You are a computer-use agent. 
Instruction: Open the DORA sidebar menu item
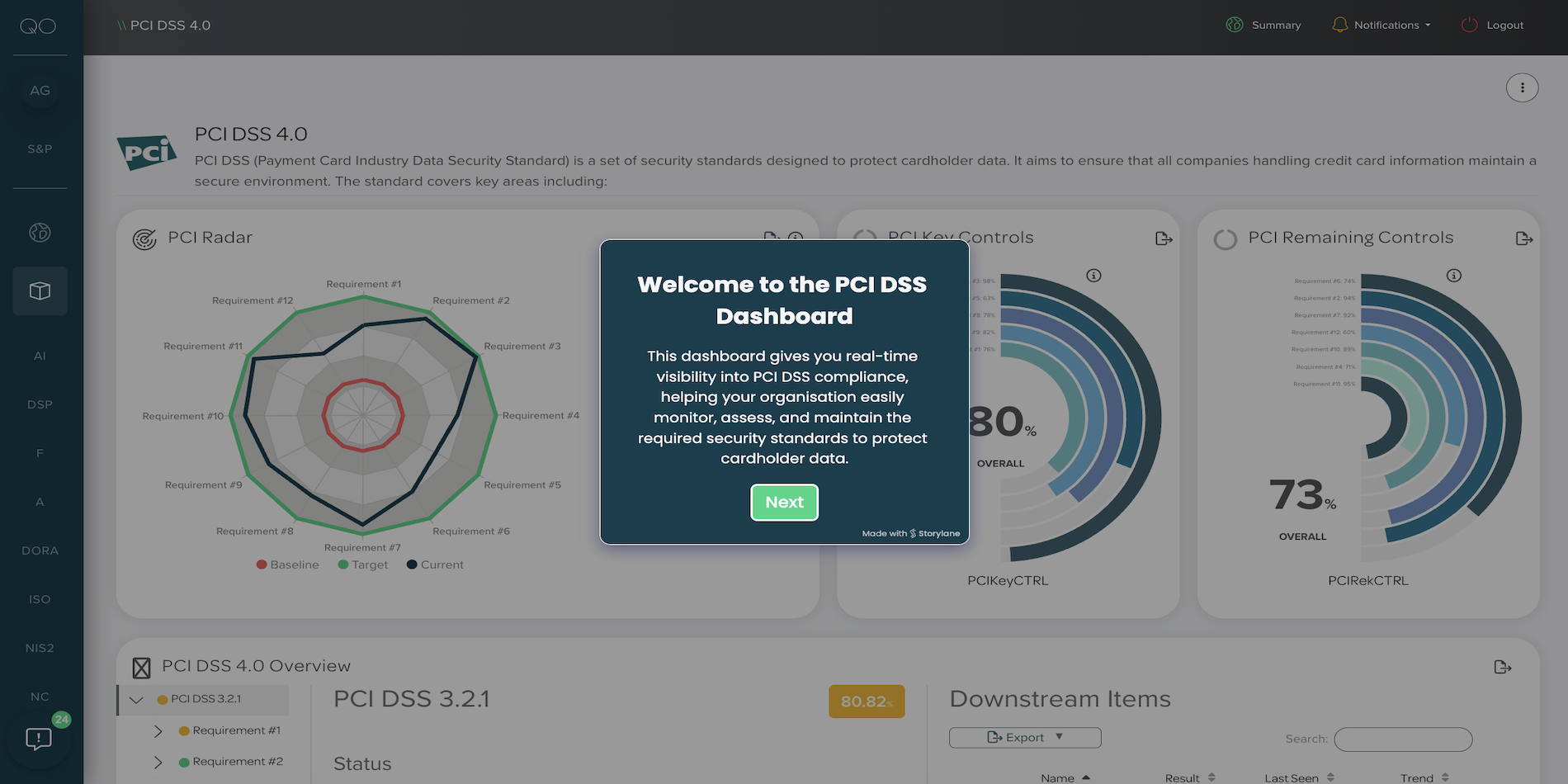click(x=40, y=550)
